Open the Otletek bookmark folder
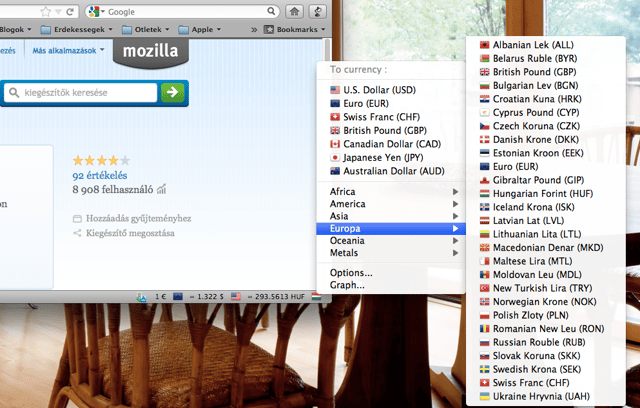This screenshot has height=408, width=640. [146, 29]
